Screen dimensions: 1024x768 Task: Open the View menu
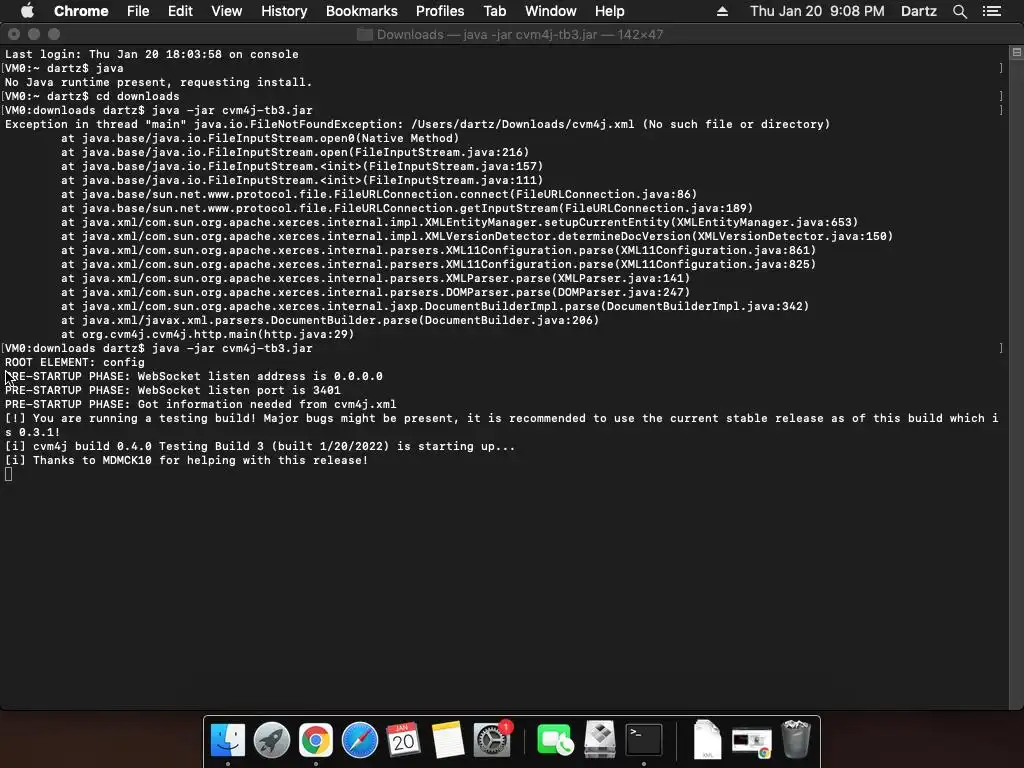pyautogui.click(x=227, y=11)
